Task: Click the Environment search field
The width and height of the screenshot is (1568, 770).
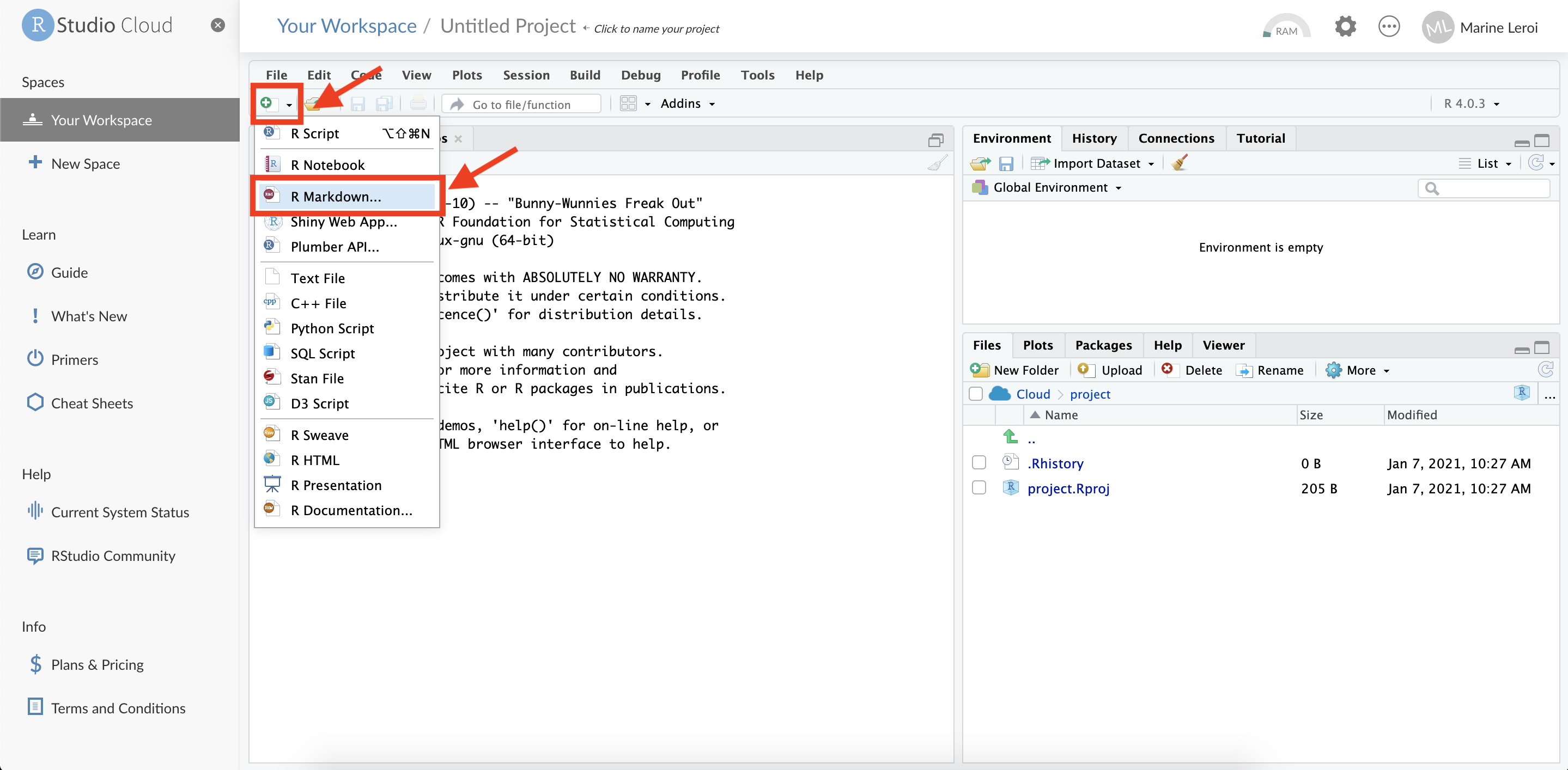Action: (x=1484, y=188)
